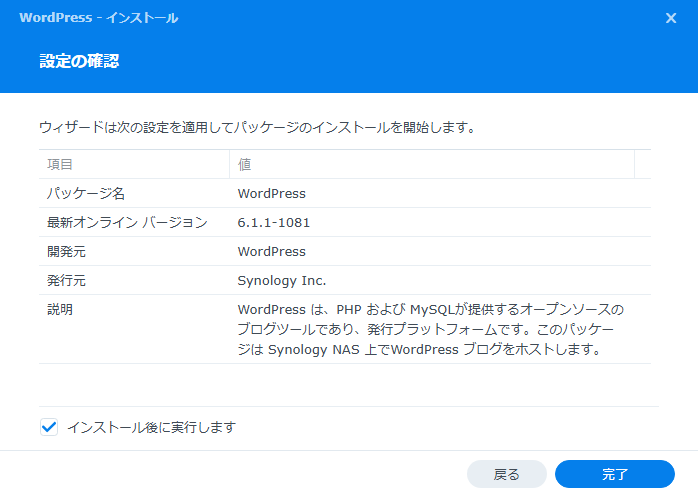Click the 項目 column header
Screen dimensions: 698x496
134,164
